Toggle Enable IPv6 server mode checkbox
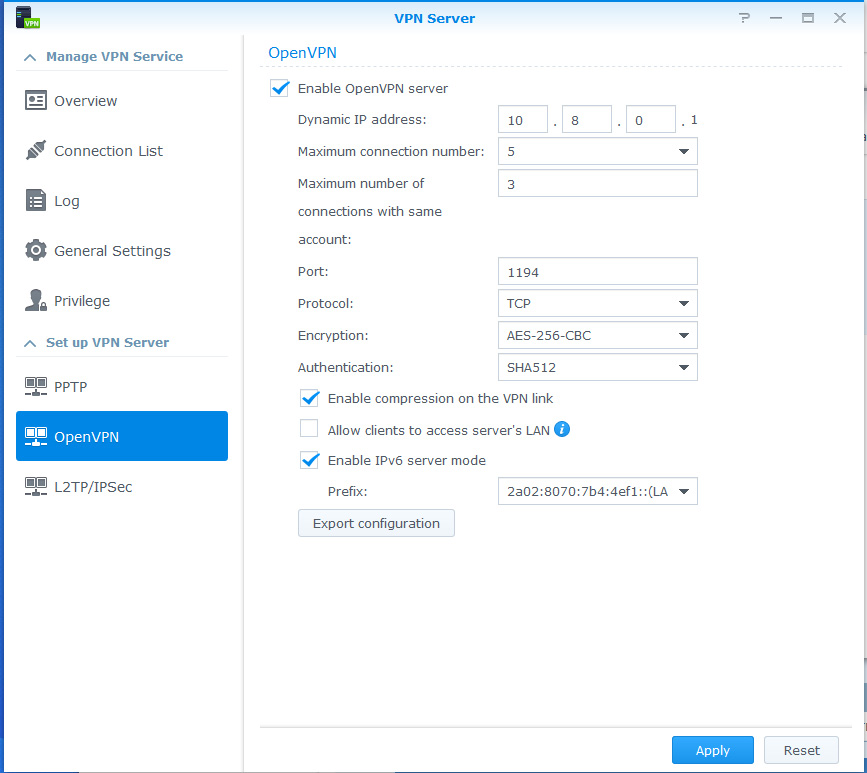Image resolution: width=867 pixels, height=773 pixels. coord(310,460)
